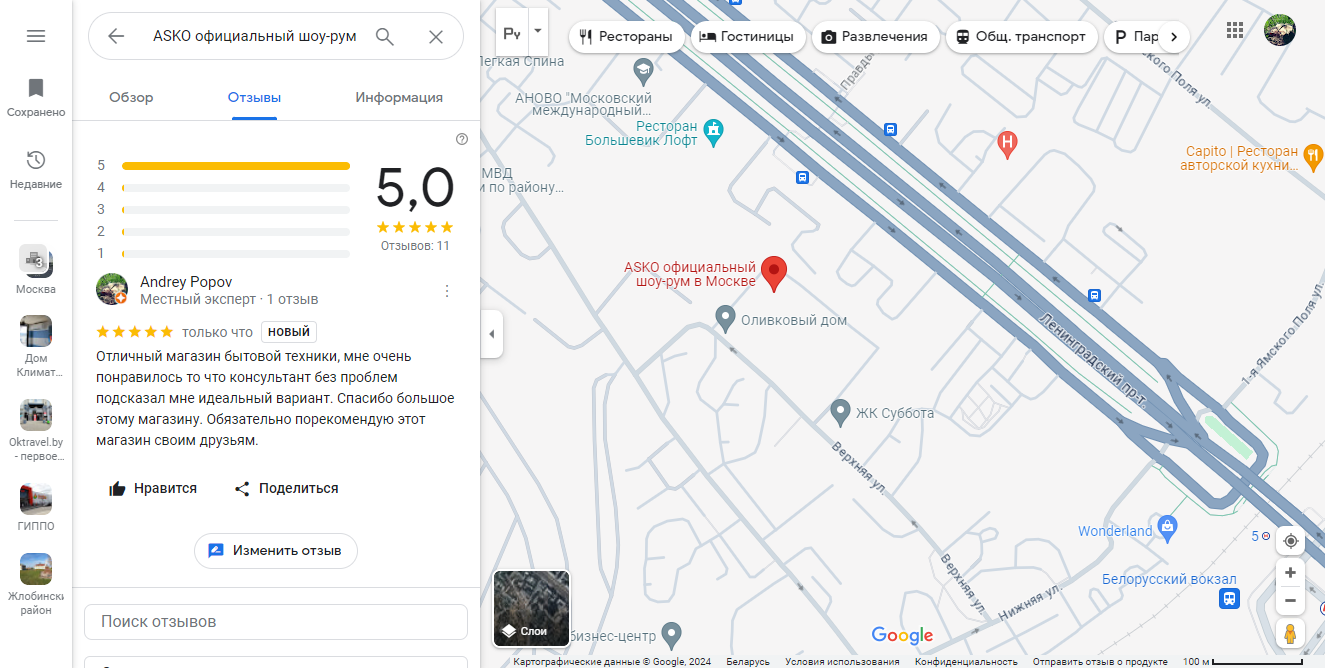Go back using the search box arrow
This screenshot has width=1325, height=668.
click(116, 36)
